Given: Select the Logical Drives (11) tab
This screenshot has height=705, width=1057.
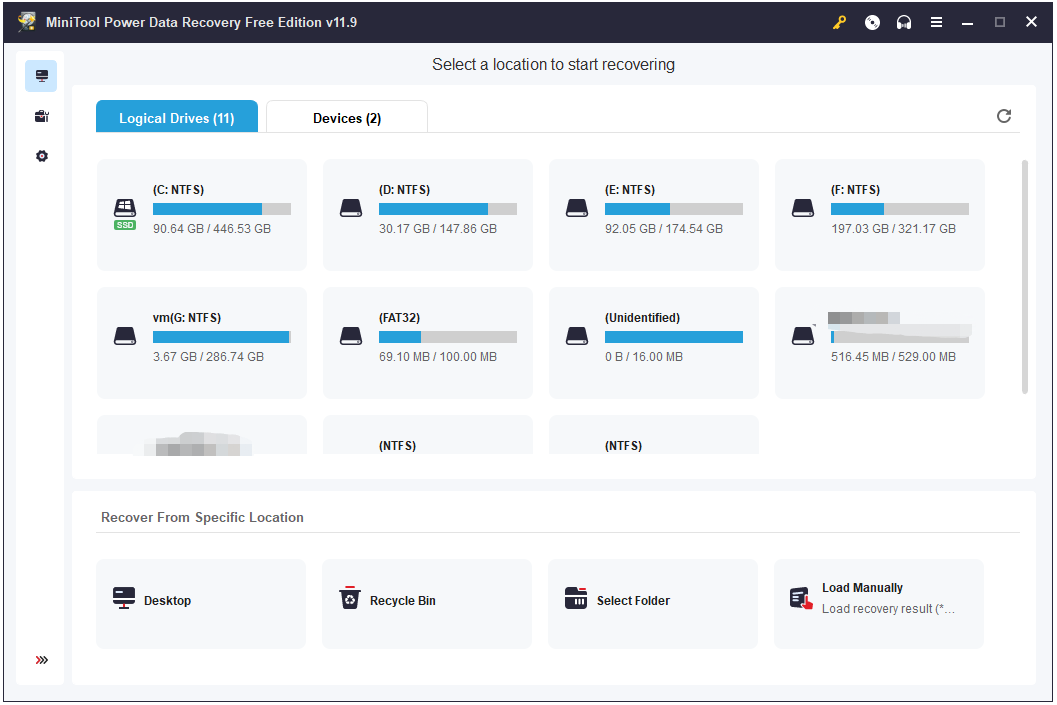Looking at the screenshot, I should pos(176,118).
